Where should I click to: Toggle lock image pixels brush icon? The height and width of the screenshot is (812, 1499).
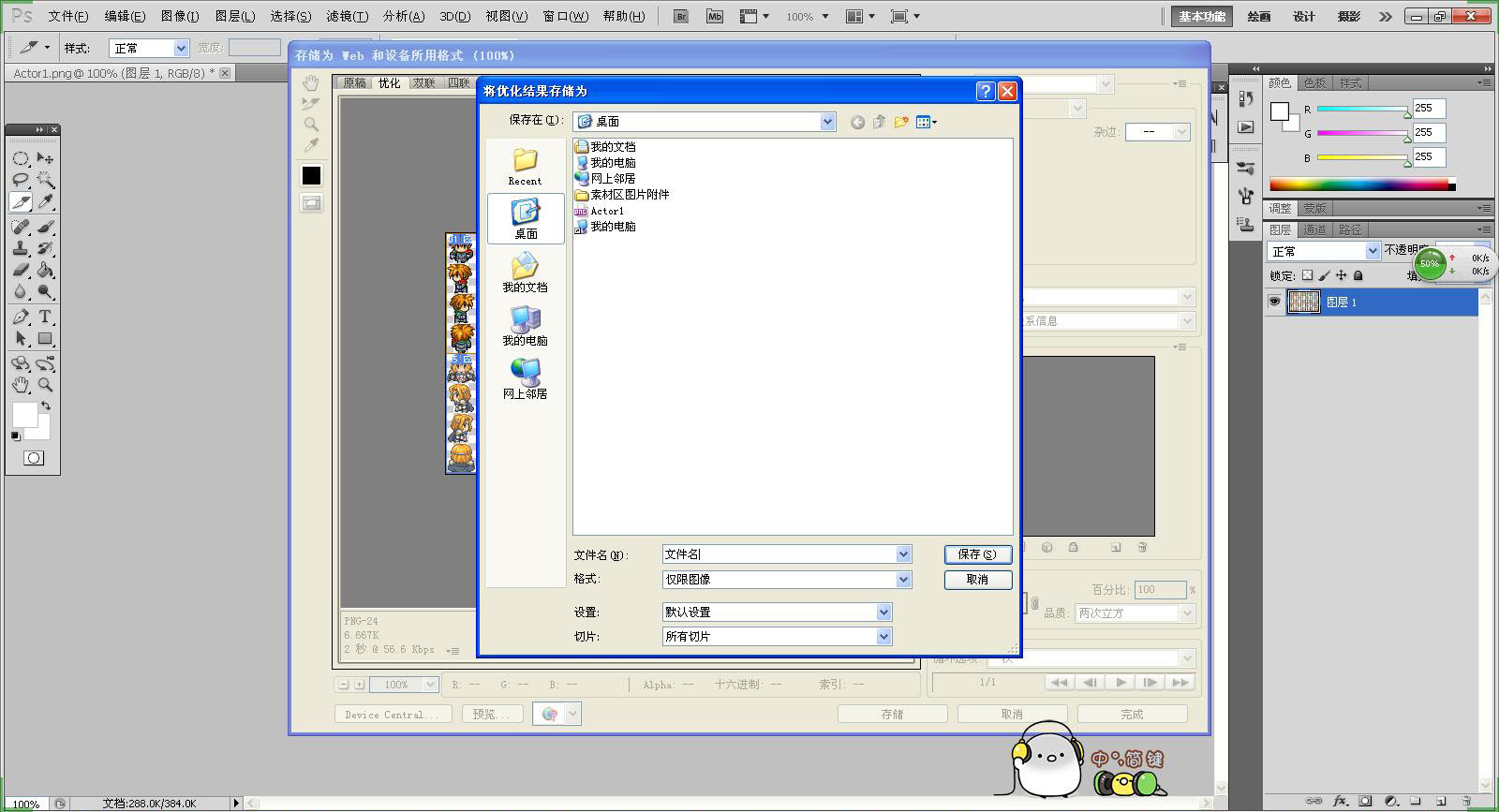tap(1324, 275)
